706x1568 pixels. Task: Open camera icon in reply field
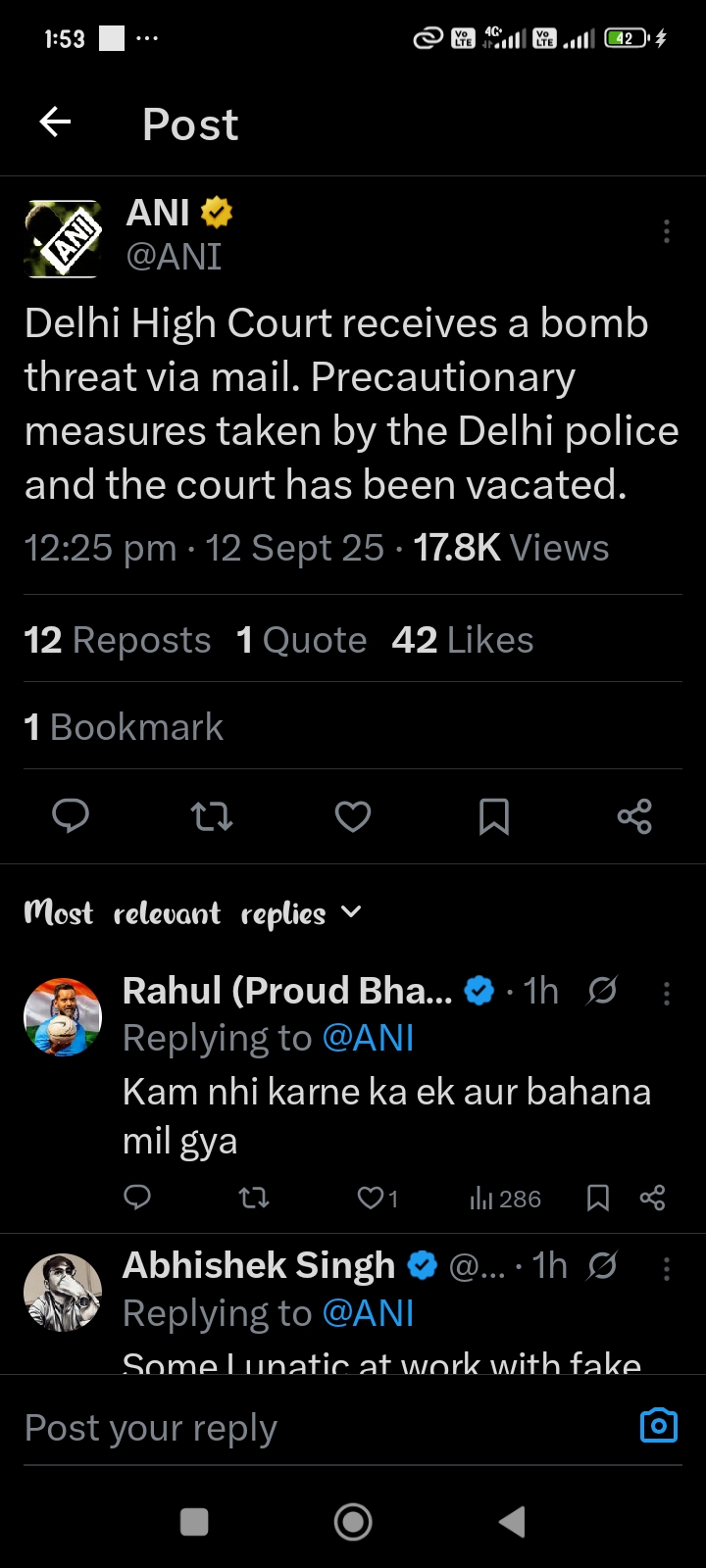pyautogui.click(x=658, y=1426)
